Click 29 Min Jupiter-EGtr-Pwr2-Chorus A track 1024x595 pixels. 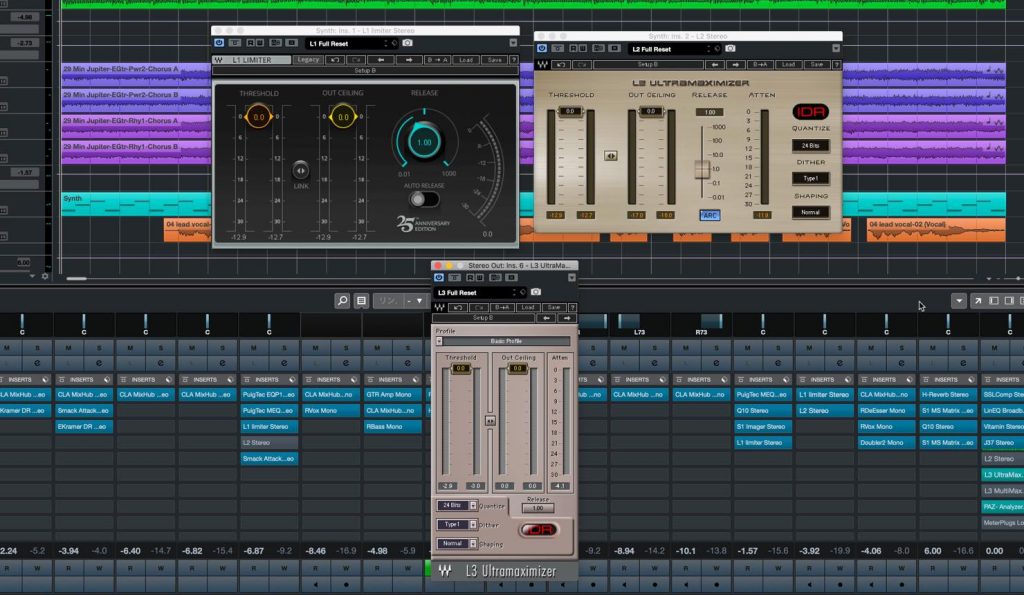point(136,73)
